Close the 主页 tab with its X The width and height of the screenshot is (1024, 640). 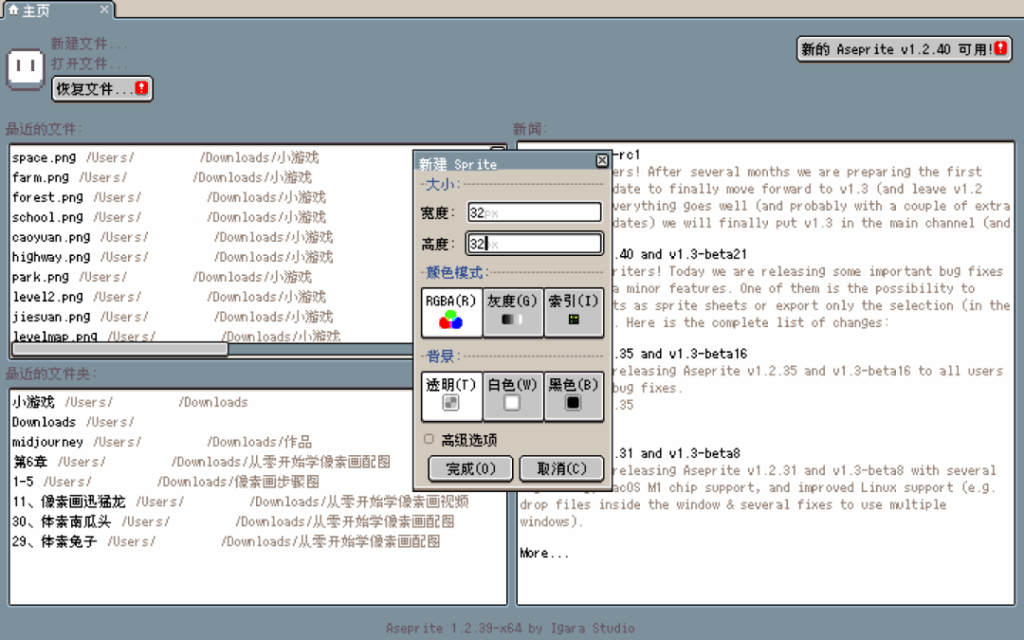point(105,9)
